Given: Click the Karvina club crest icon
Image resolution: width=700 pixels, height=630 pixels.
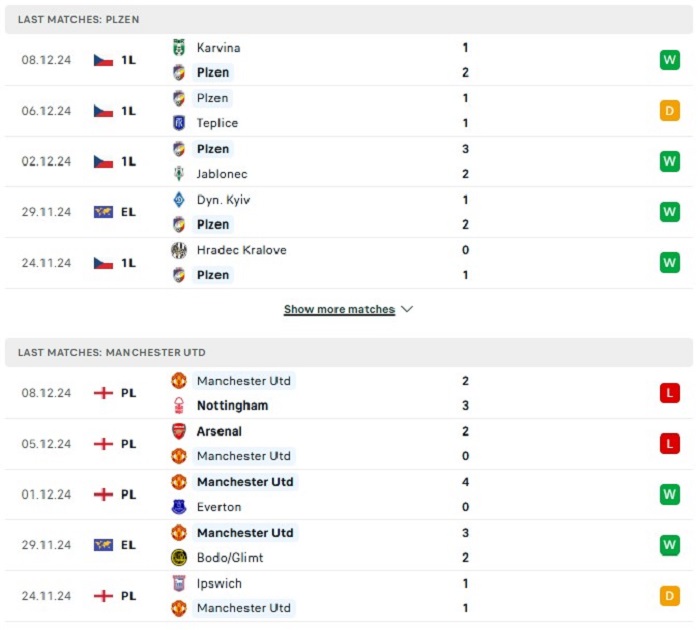Looking at the screenshot, I should click(x=179, y=47).
